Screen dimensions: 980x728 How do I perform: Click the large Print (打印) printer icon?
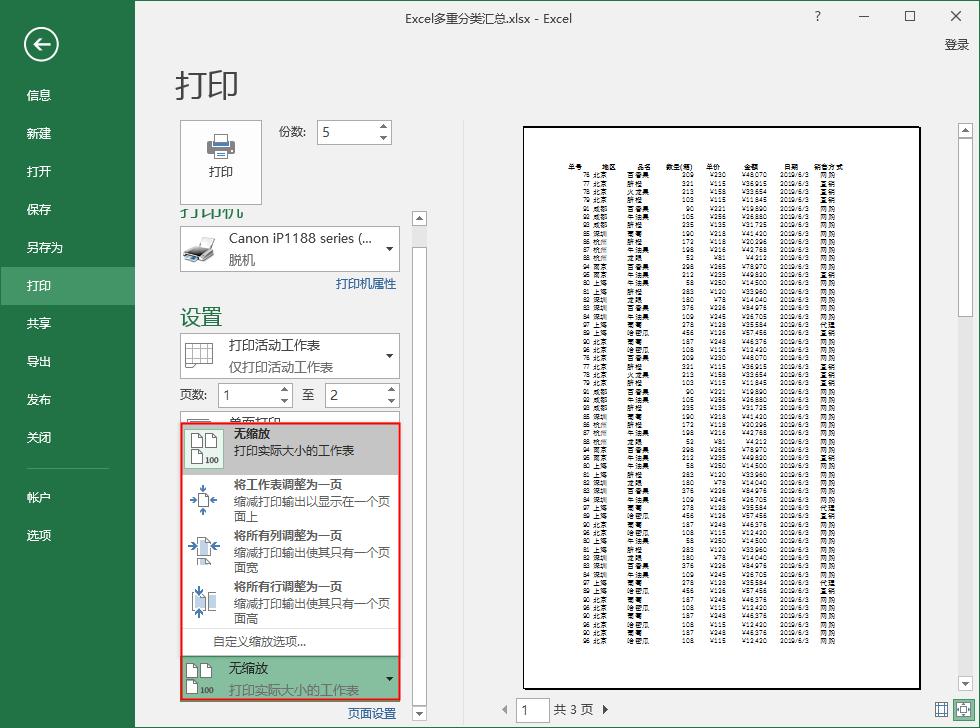pos(220,160)
